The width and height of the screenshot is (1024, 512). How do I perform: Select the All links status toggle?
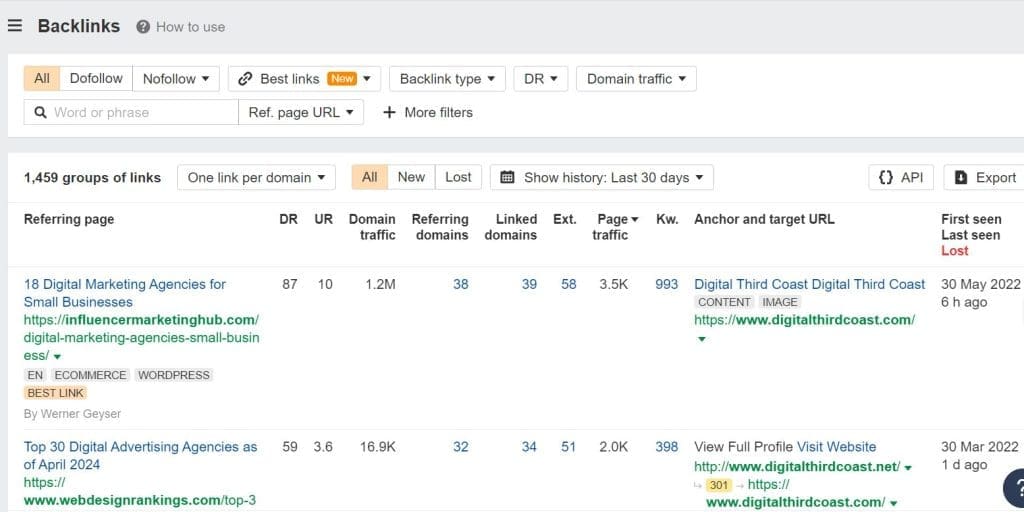[370, 177]
